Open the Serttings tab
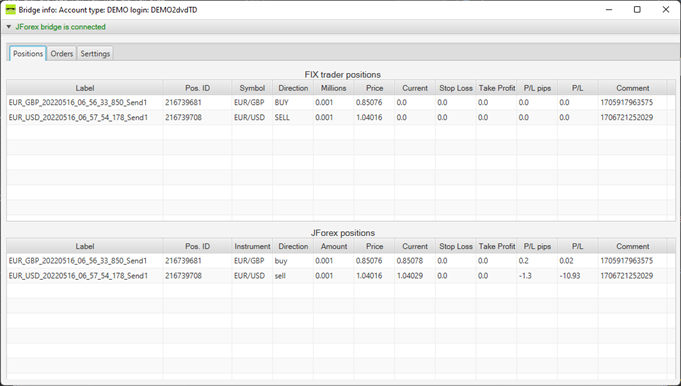This screenshot has width=681, height=386. click(x=95, y=53)
